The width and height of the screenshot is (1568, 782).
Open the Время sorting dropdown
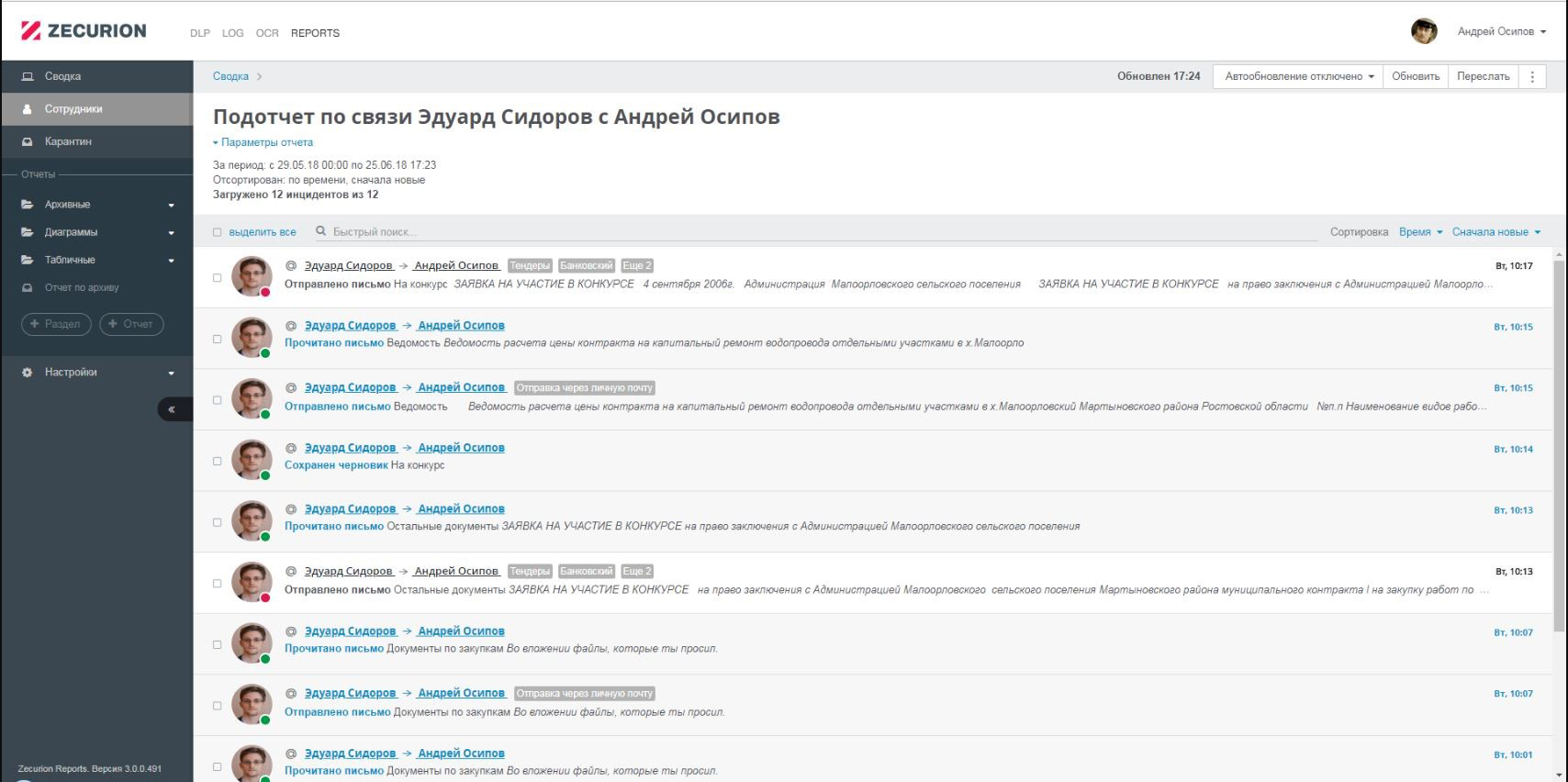click(x=1420, y=232)
